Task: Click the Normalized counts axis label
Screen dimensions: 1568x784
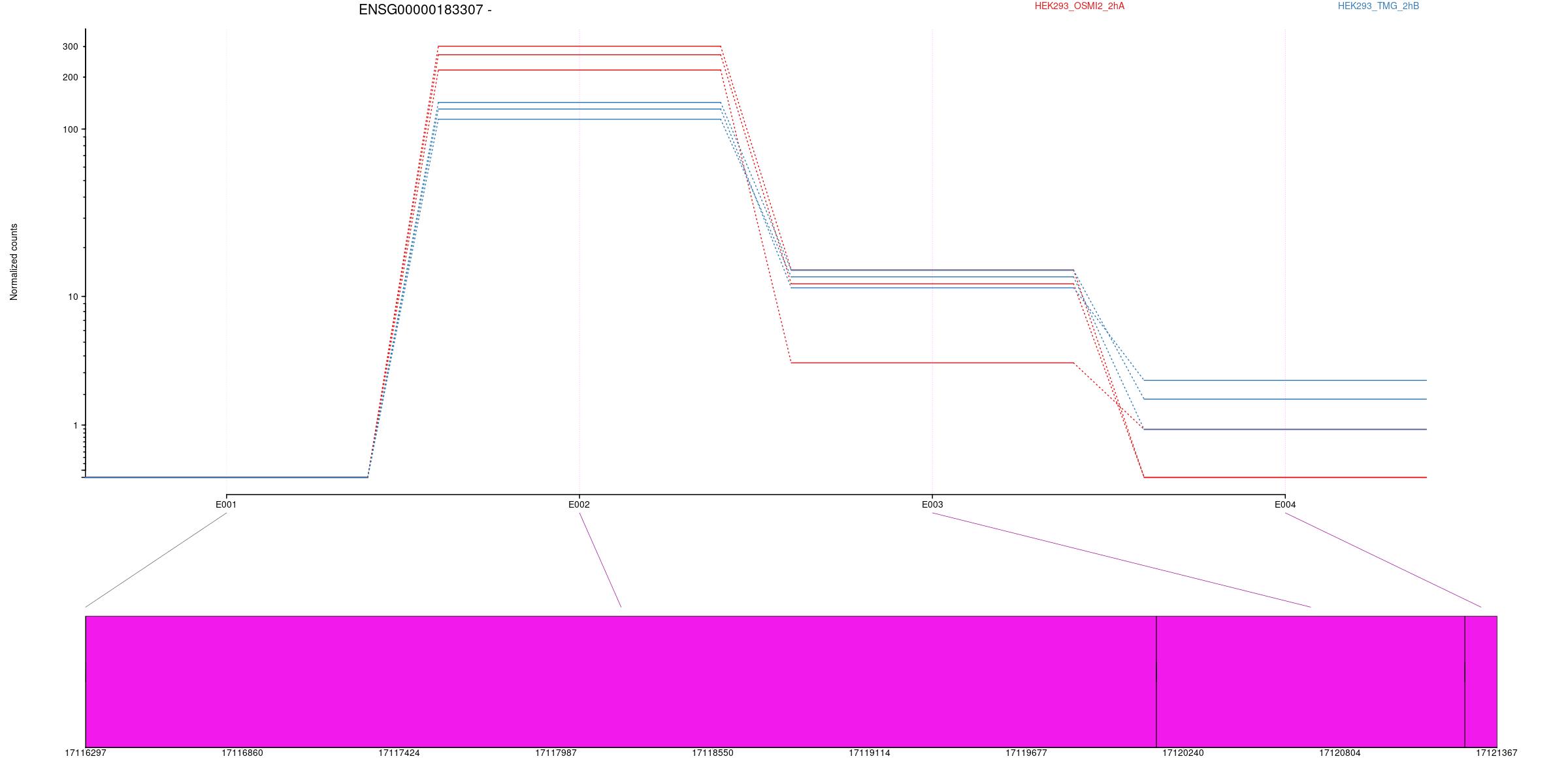Action: [14, 262]
